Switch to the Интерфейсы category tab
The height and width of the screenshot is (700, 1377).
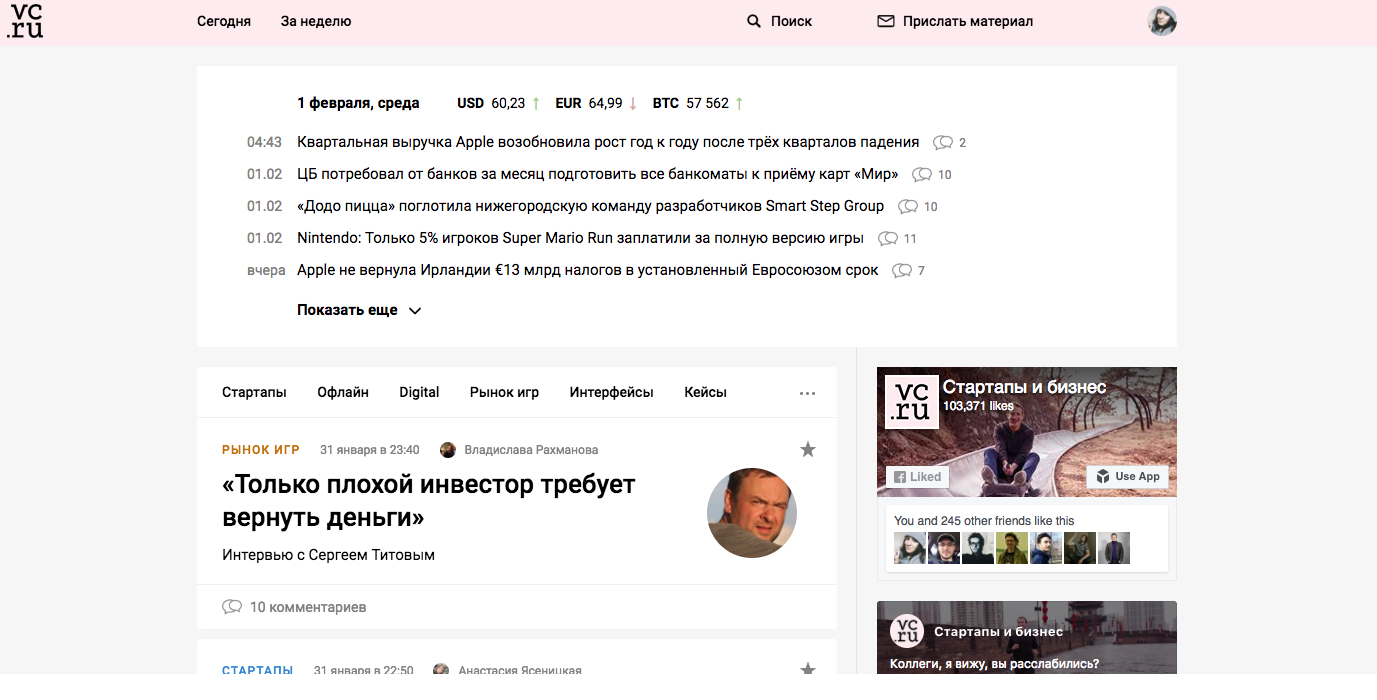(x=612, y=392)
